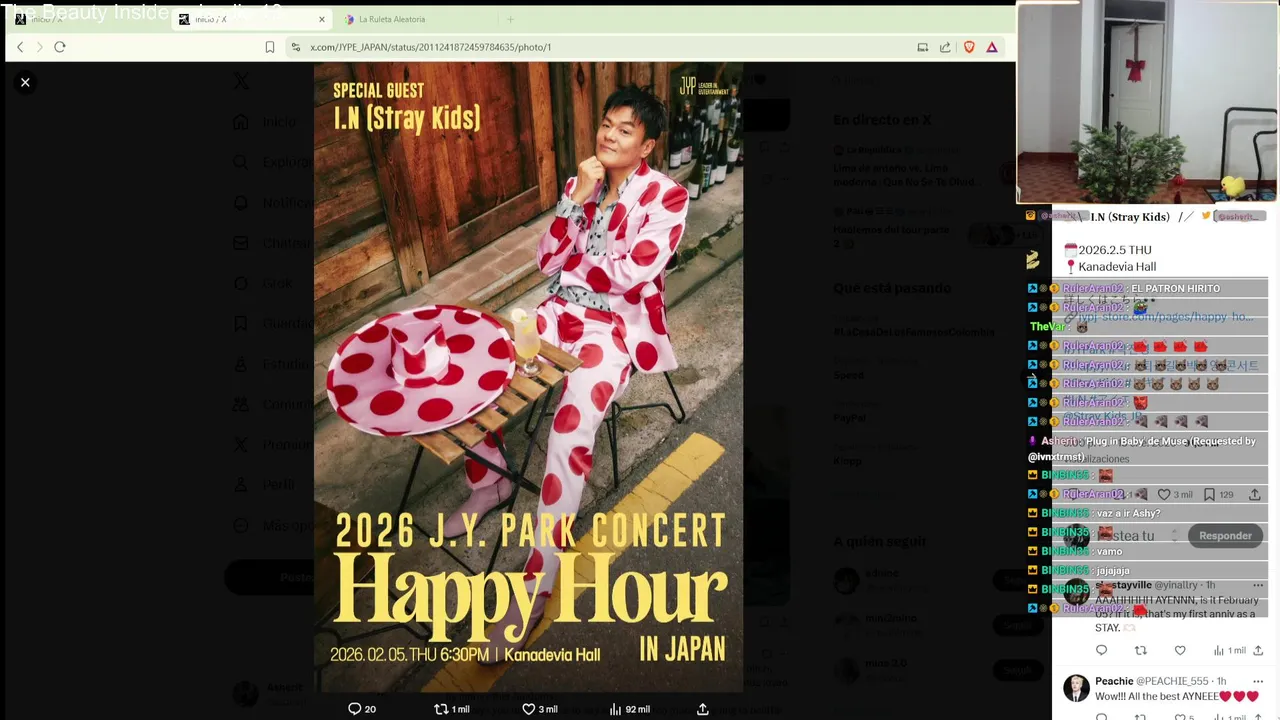Open the screen/cast icon in address bar

click(922, 47)
